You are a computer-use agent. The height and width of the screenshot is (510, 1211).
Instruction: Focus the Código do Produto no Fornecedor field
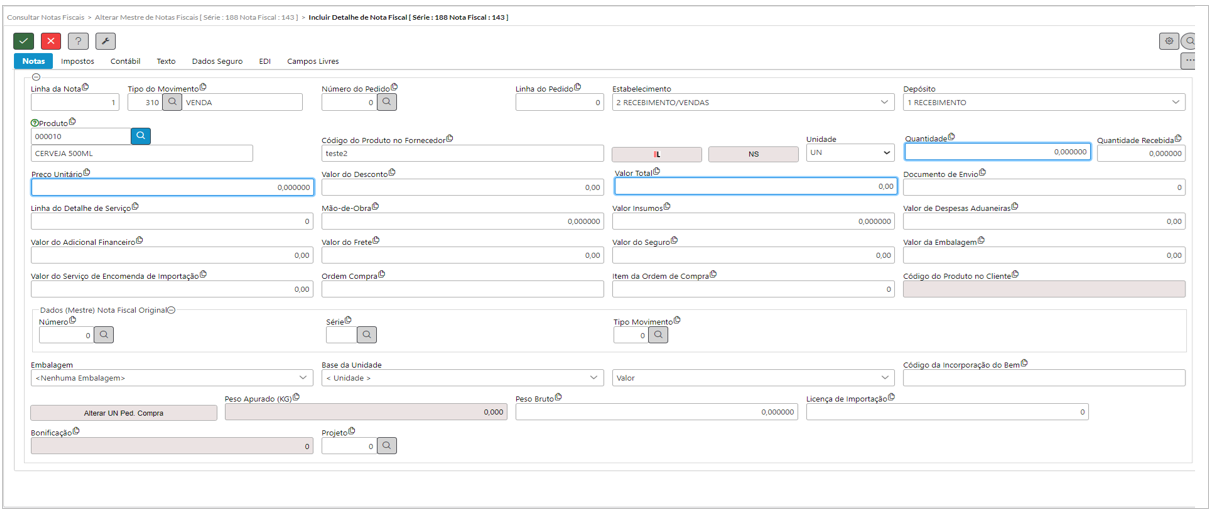[462, 153]
